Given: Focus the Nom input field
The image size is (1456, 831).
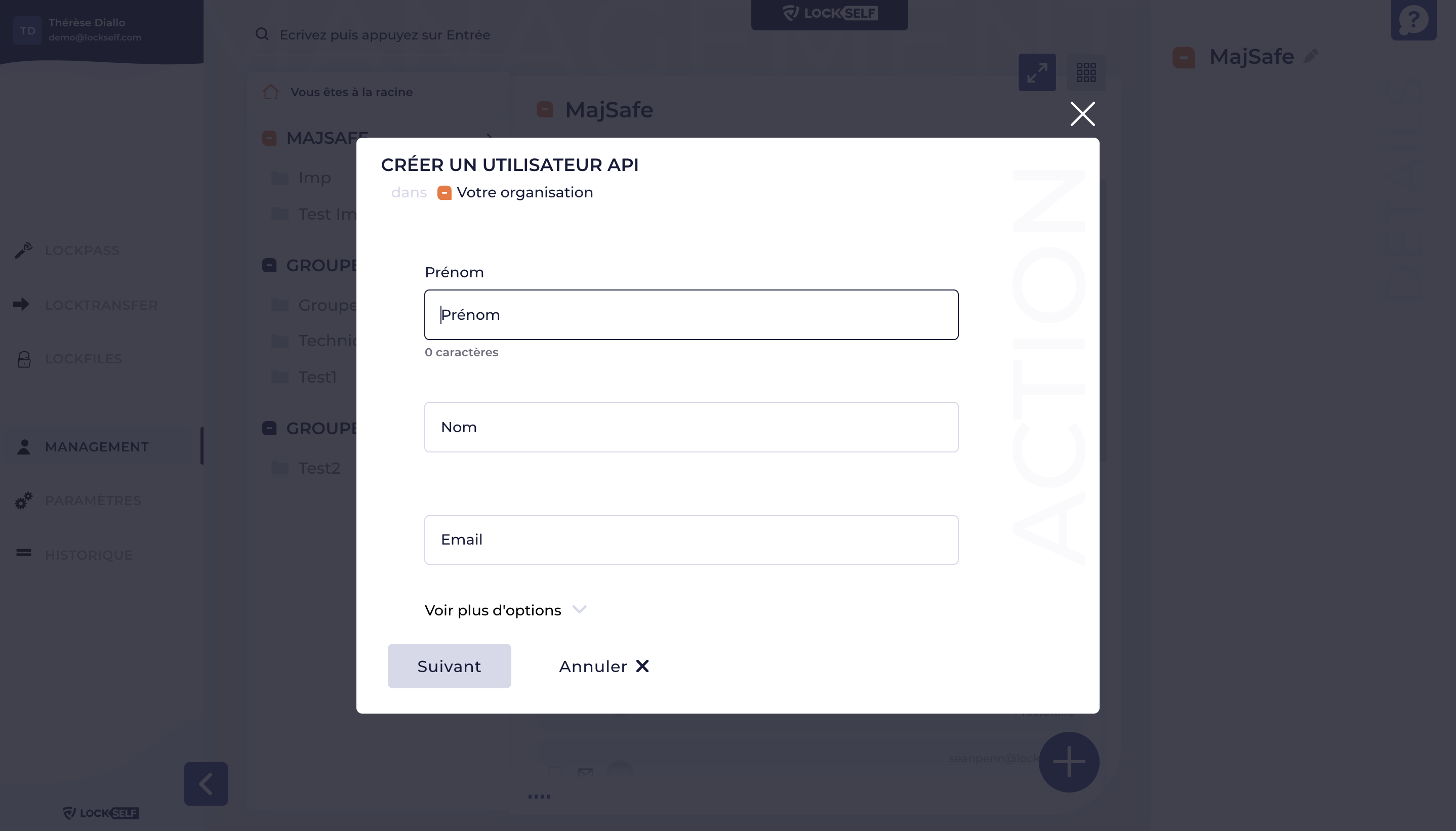Looking at the screenshot, I should point(691,427).
